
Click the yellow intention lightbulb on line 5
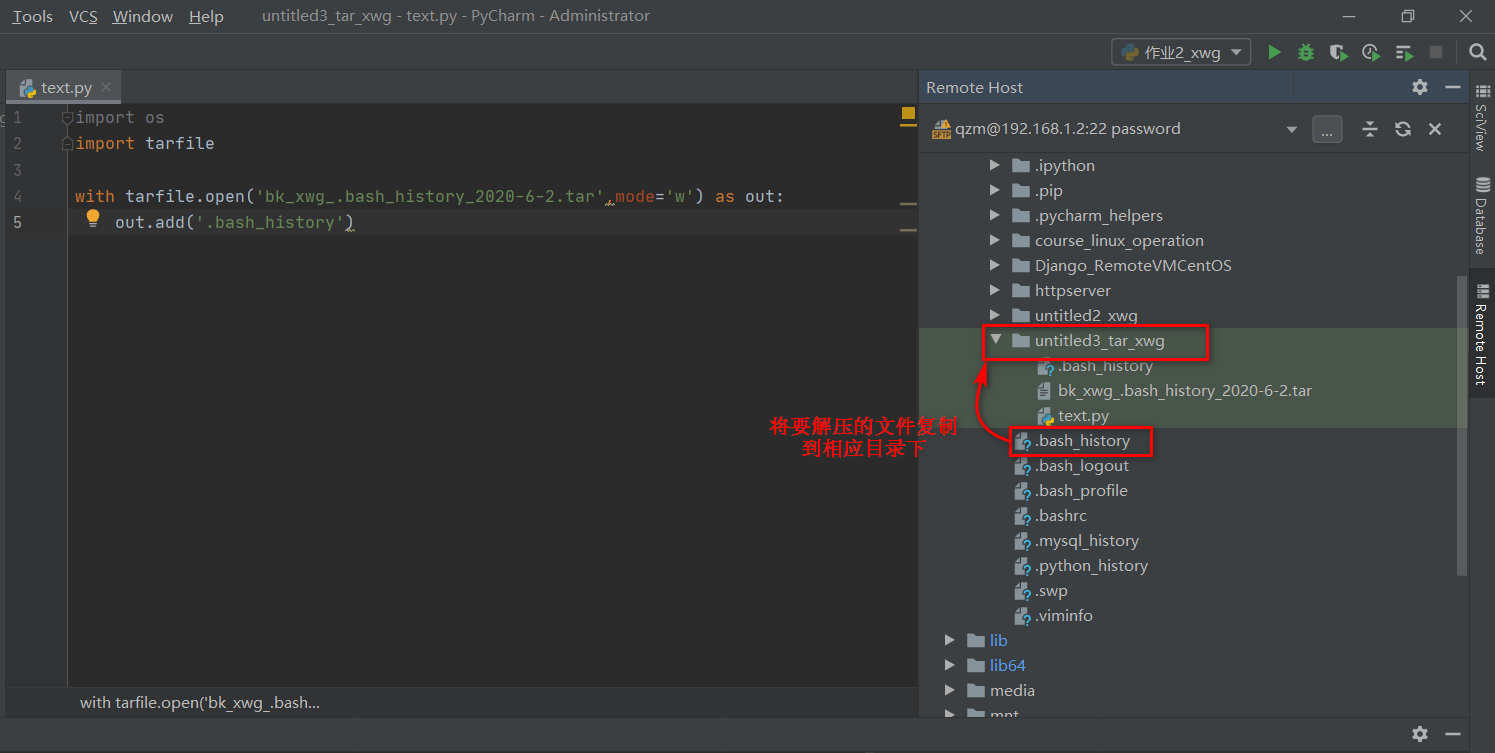point(93,219)
